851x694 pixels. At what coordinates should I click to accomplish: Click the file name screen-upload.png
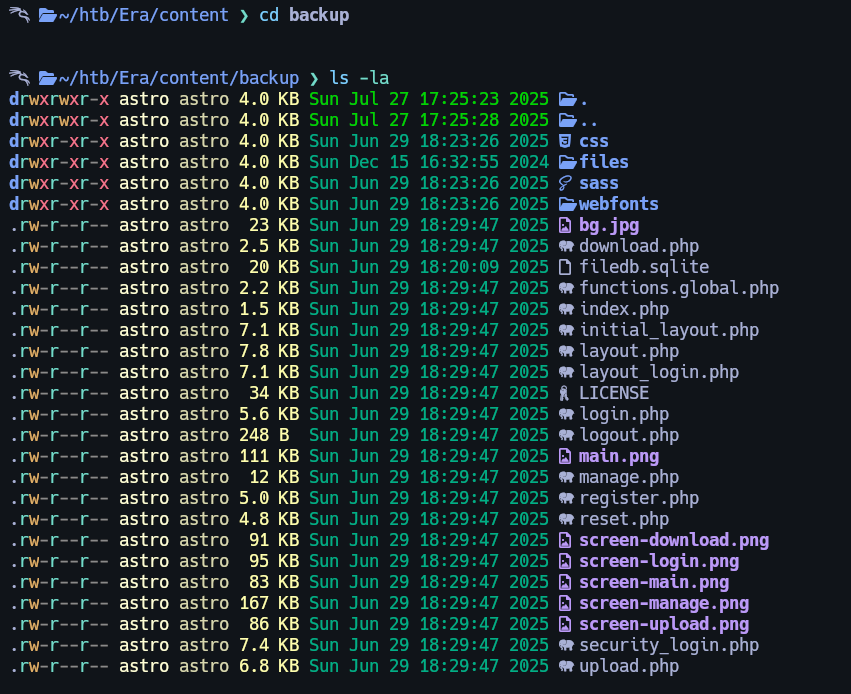664,625
